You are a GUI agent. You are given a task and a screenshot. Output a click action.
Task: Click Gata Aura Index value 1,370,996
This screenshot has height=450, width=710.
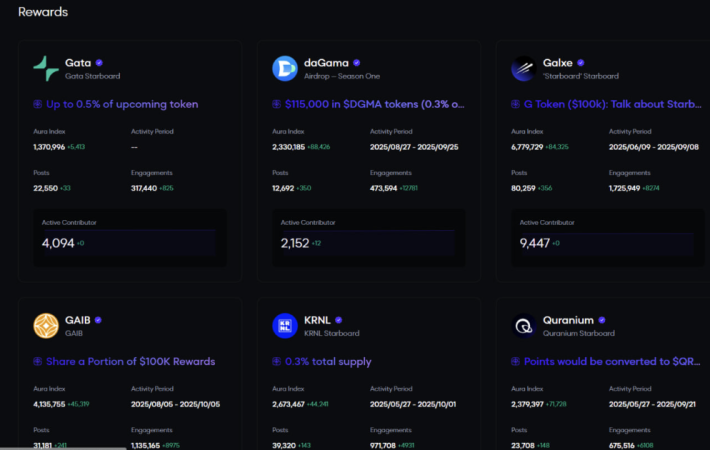point(49,147)
